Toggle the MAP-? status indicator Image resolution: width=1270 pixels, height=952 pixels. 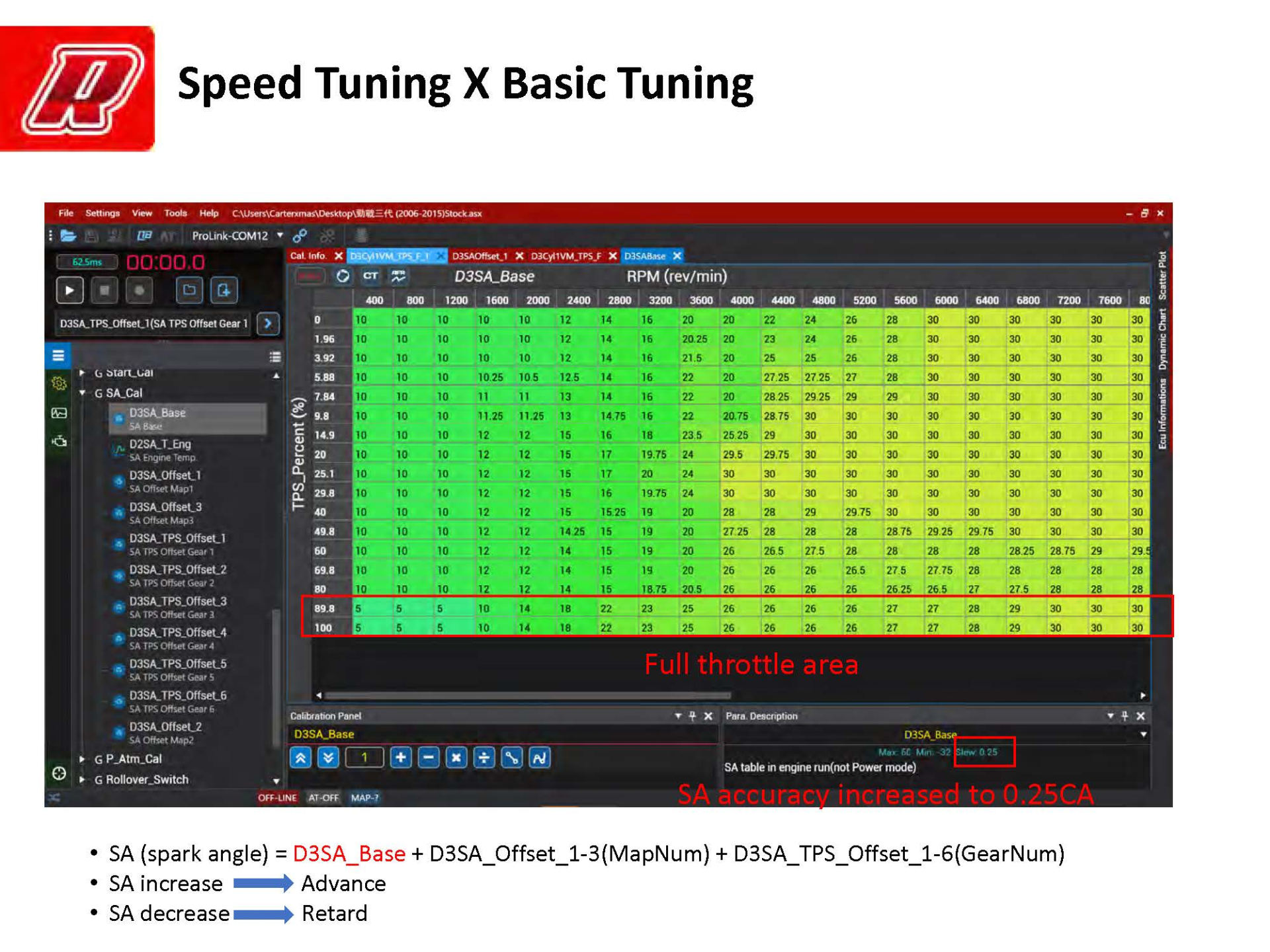click(x=364, y=798)
